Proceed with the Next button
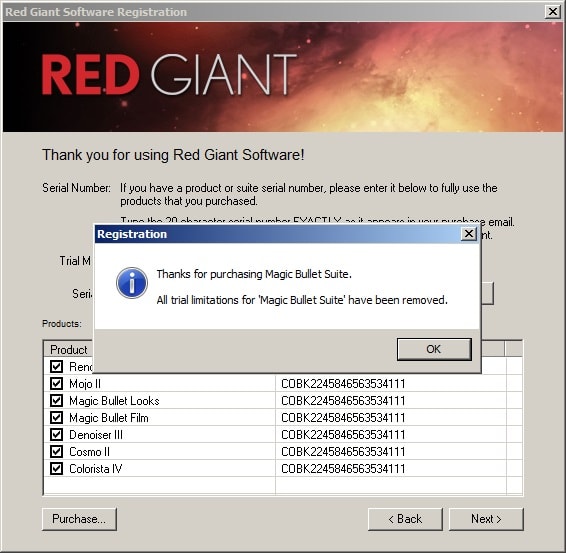The height and width of the screenshot is (553, 566). tap(486, 519)
